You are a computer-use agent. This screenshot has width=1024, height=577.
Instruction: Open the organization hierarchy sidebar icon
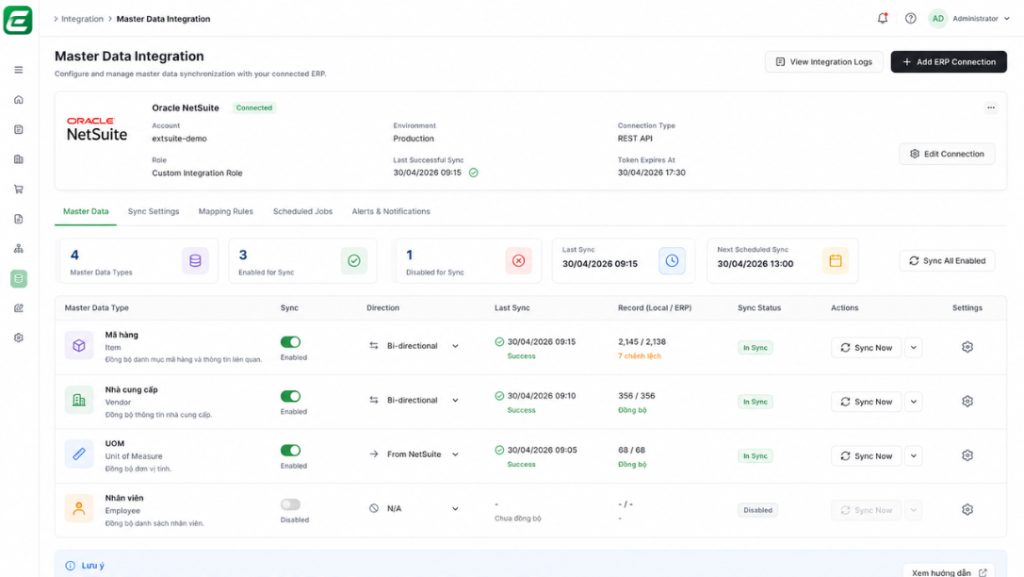click(18, 249)
